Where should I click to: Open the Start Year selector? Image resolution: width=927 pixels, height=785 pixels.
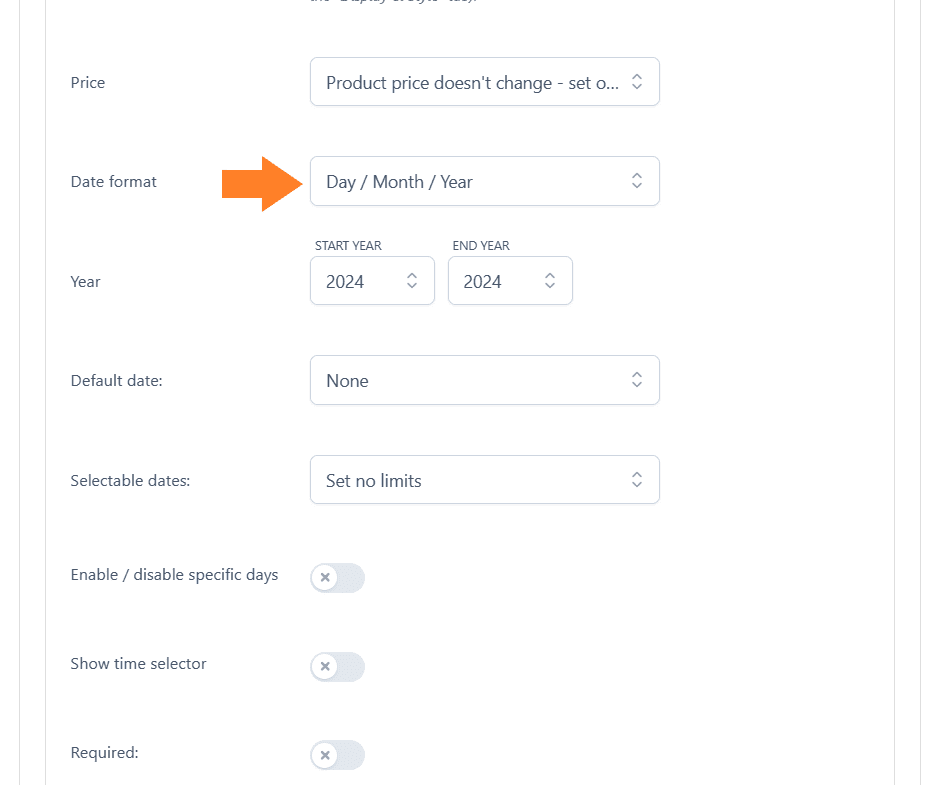(x=372, y=281)
